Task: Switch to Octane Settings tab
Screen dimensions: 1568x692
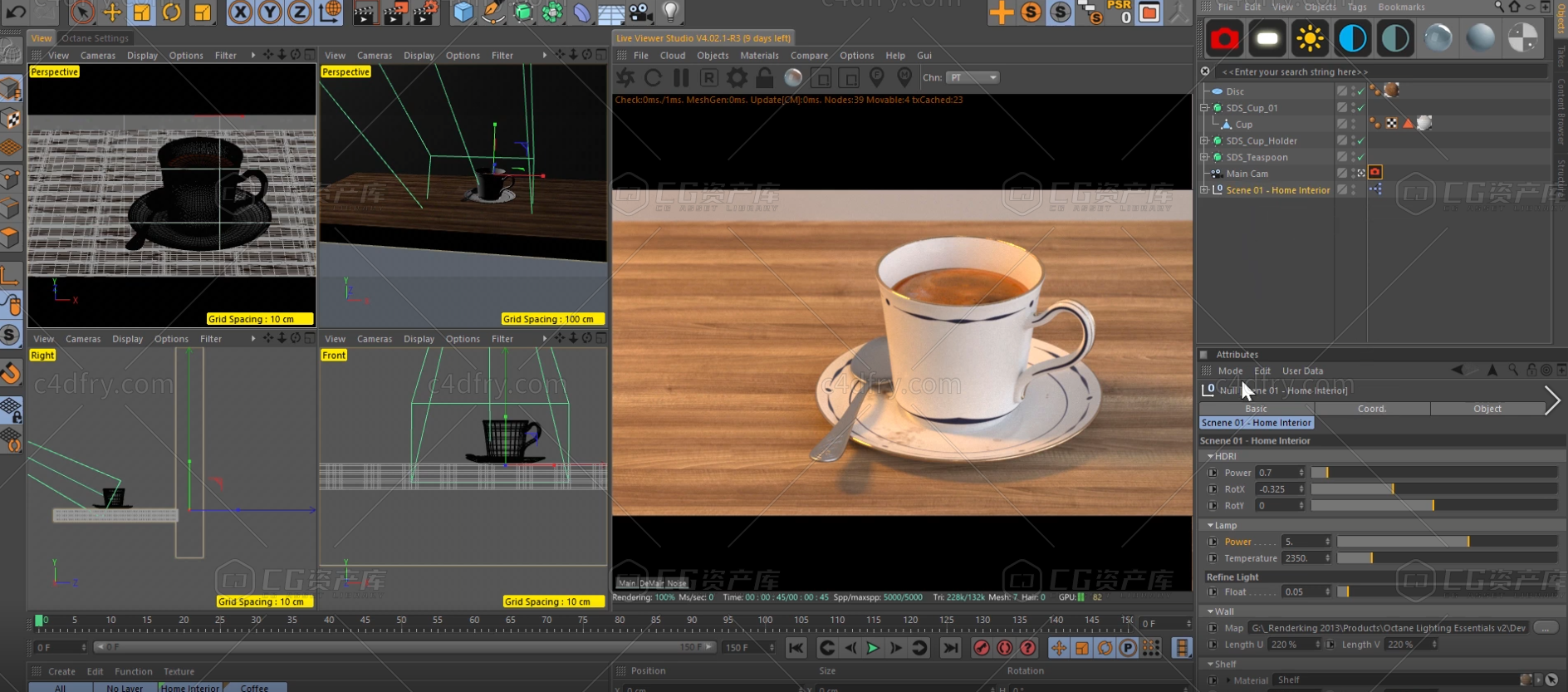Action: pyautogui.click(x=95, y=38)
